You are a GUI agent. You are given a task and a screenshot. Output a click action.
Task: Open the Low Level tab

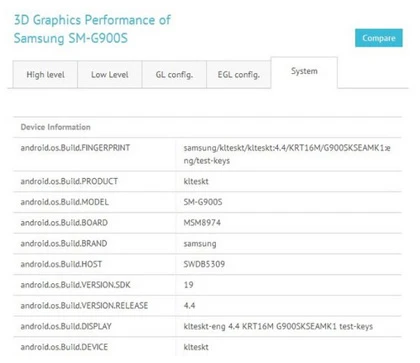(x=110, y=74)
